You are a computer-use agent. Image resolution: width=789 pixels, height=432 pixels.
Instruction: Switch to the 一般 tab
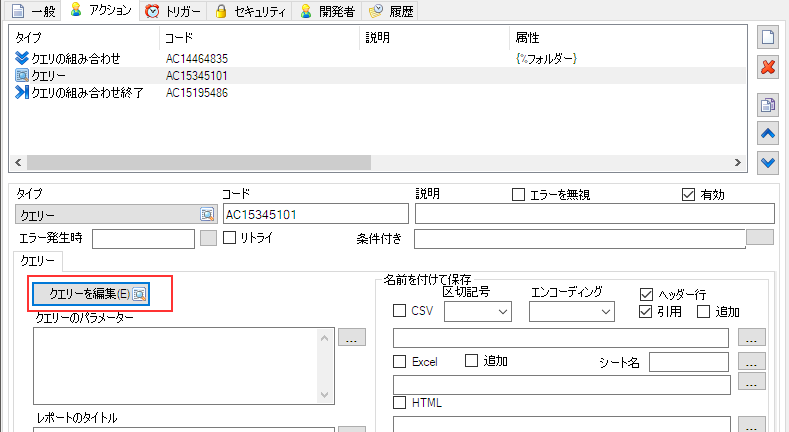pos(33,11)
